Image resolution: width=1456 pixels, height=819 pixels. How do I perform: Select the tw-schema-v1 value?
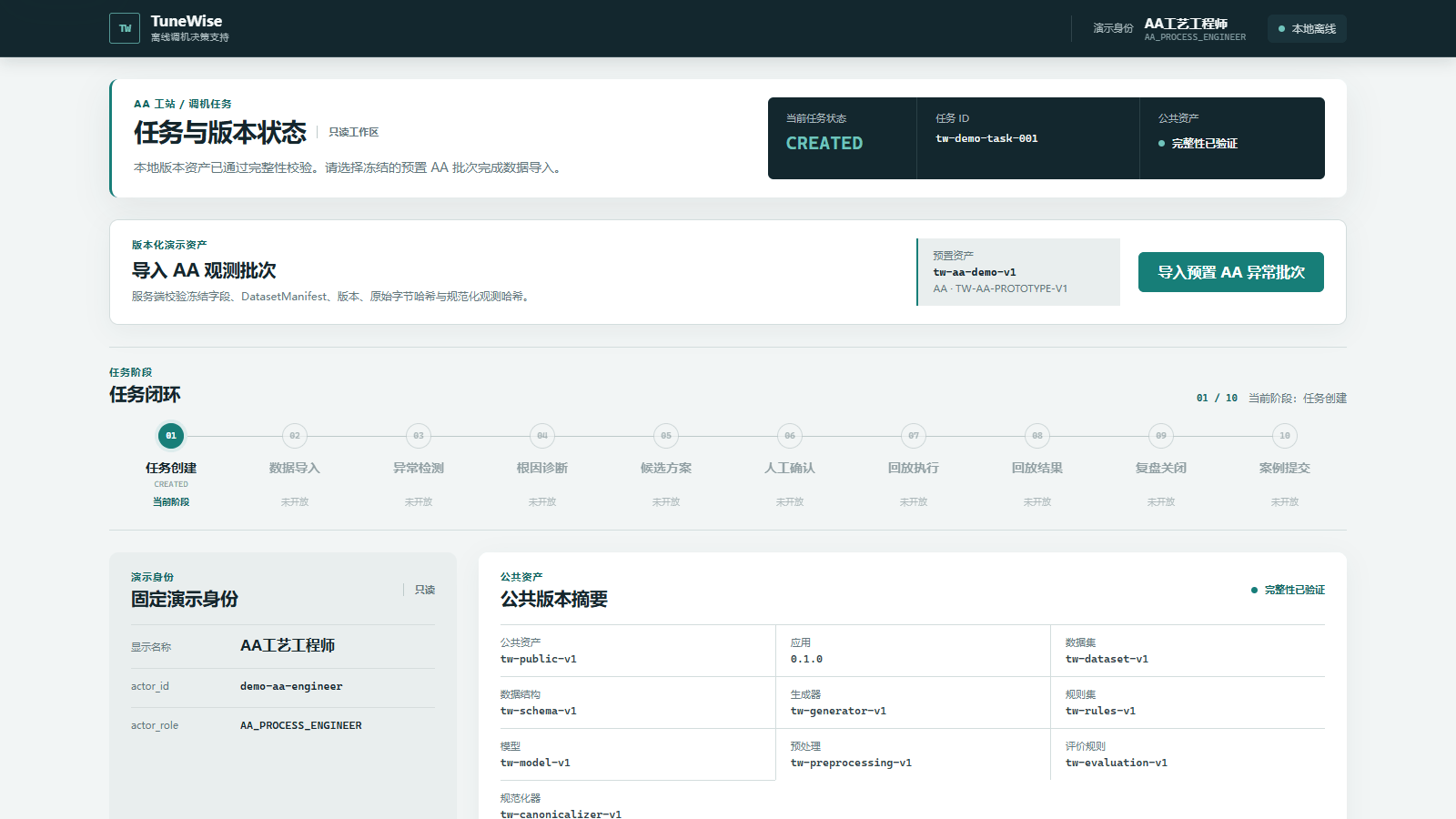pos(539,711)
